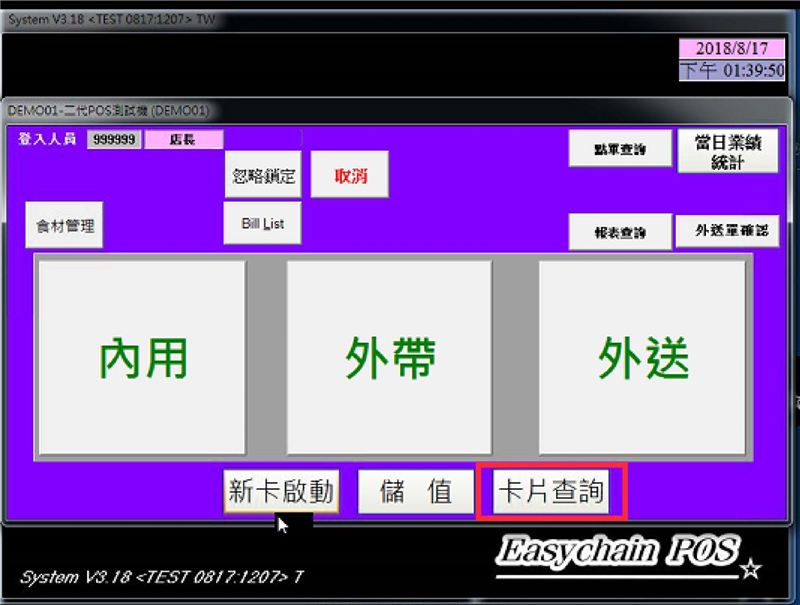Click 外送單確認 delivery order confirmation

pos(727,231)
